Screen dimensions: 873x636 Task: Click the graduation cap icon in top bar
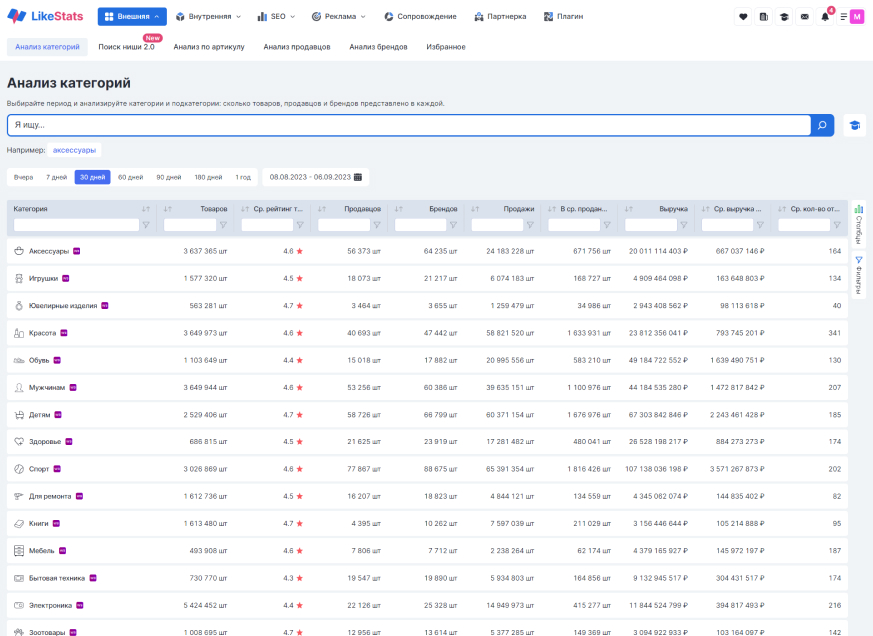click(784, 16)
